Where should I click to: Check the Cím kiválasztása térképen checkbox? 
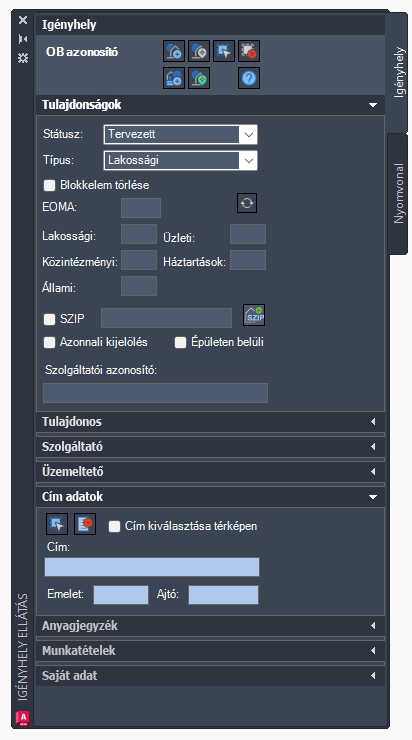pos(114,527)
